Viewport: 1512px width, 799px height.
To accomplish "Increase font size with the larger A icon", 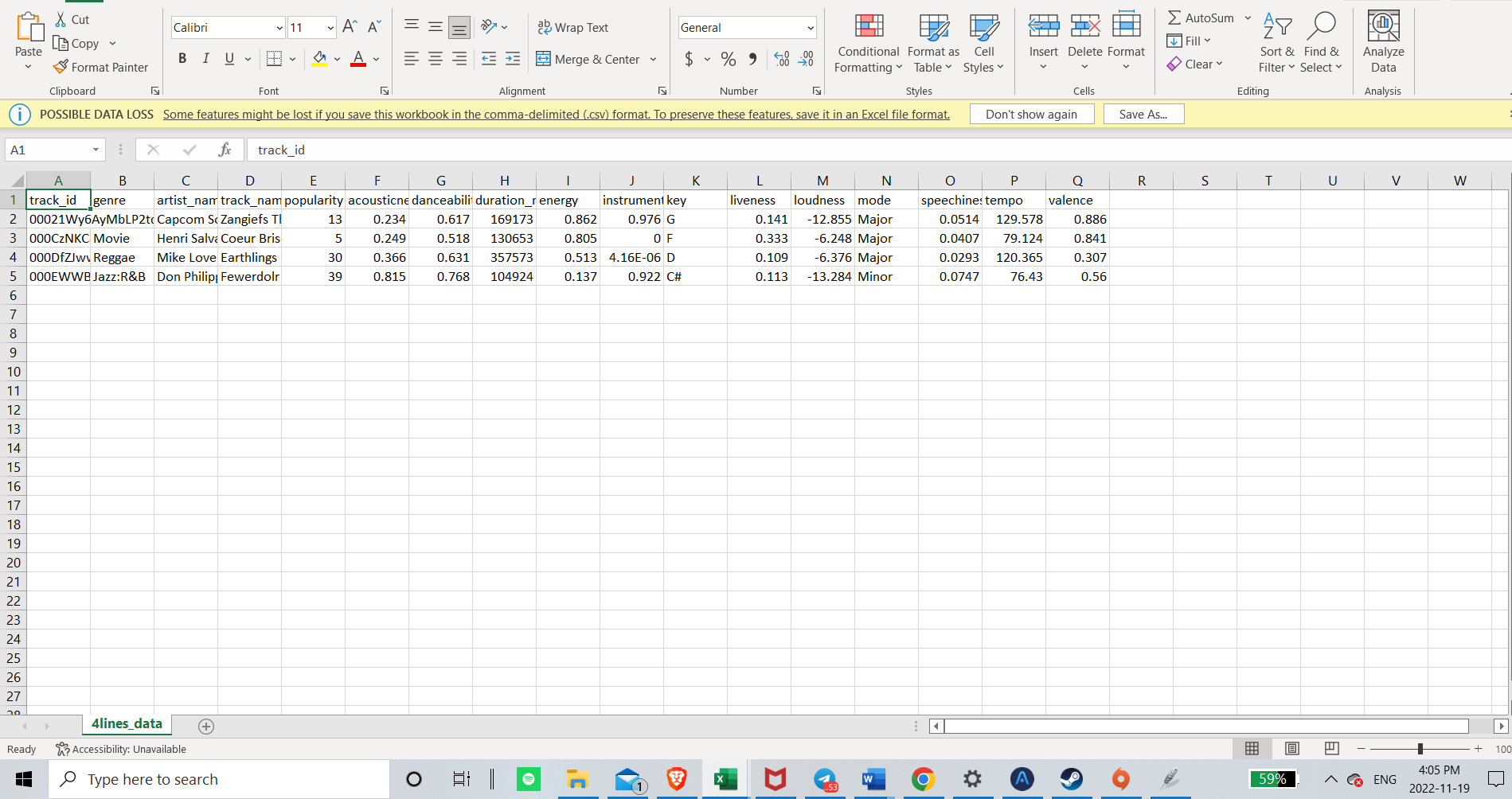I will (x=350, y=27).
